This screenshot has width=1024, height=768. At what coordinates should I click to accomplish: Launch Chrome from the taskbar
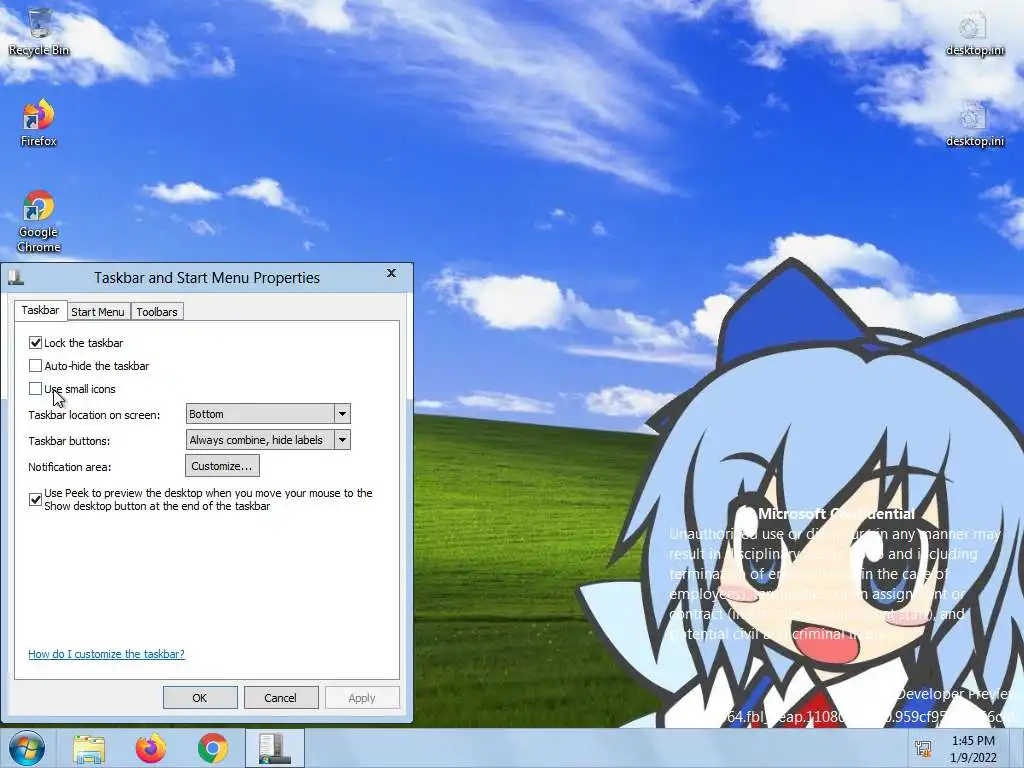[212, 748]
